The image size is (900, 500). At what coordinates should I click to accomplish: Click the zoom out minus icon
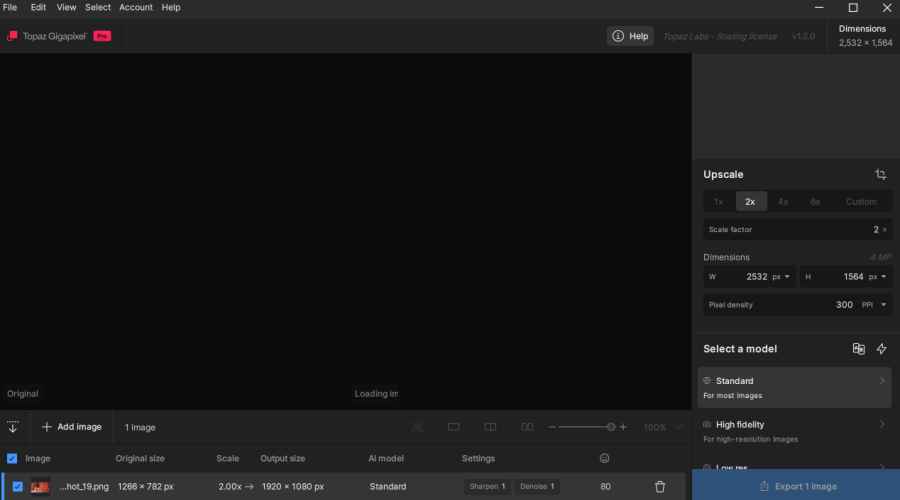click(x=552, y=427)
